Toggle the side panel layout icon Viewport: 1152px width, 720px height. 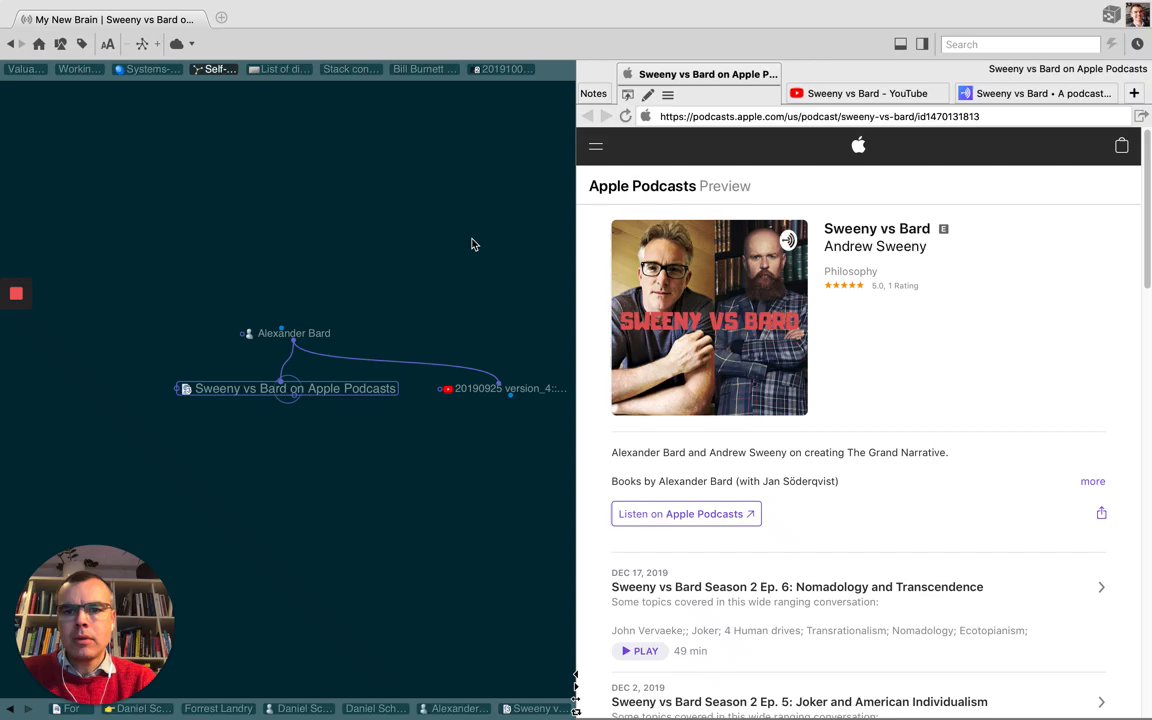(x=922, y=44)
